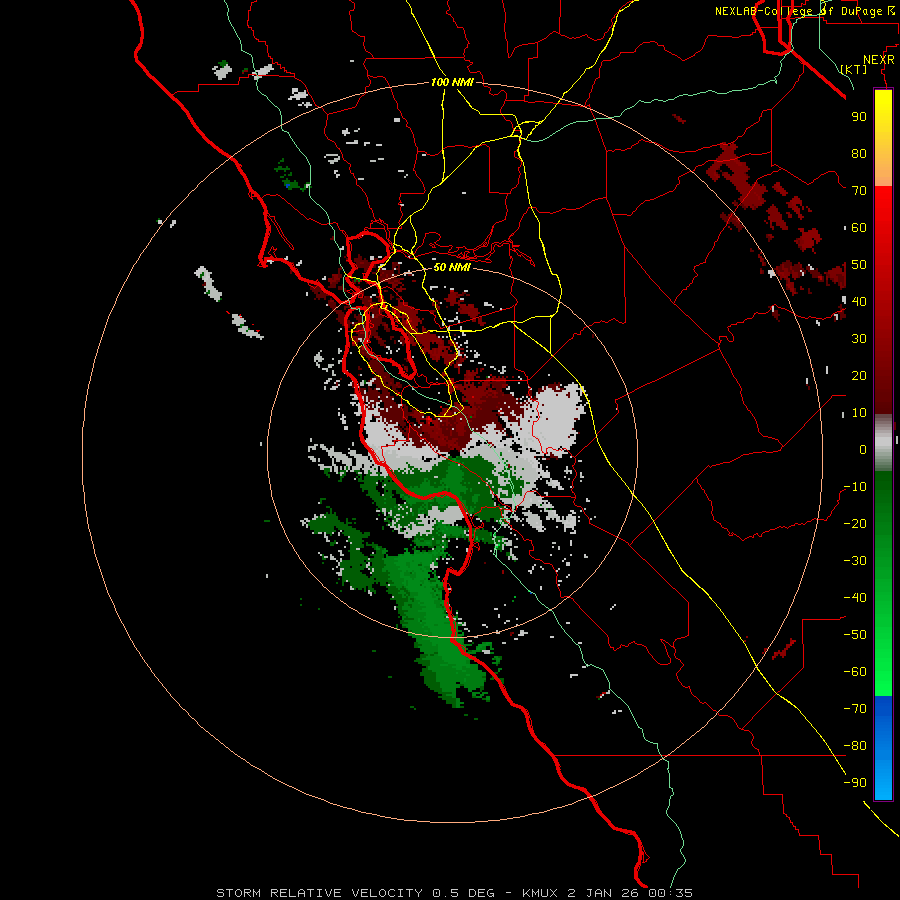The image size is (900, 900).
Task: Click the -20 scale value
Action: click(855, 524)
